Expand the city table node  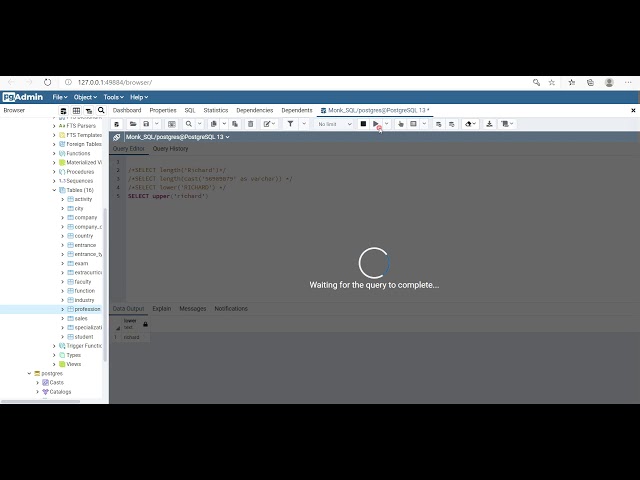pos(62,209)
